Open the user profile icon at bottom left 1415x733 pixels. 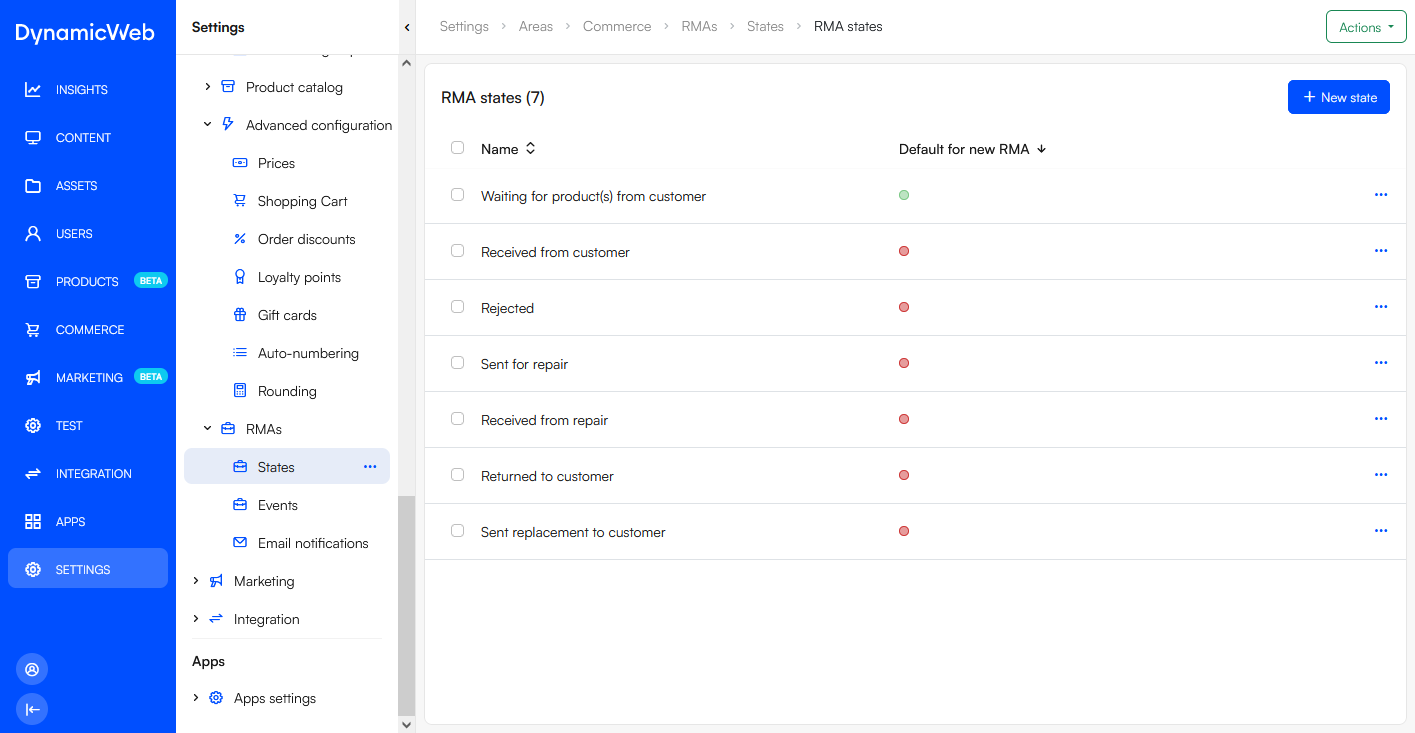pyautogui.click(x=32, y=669)
